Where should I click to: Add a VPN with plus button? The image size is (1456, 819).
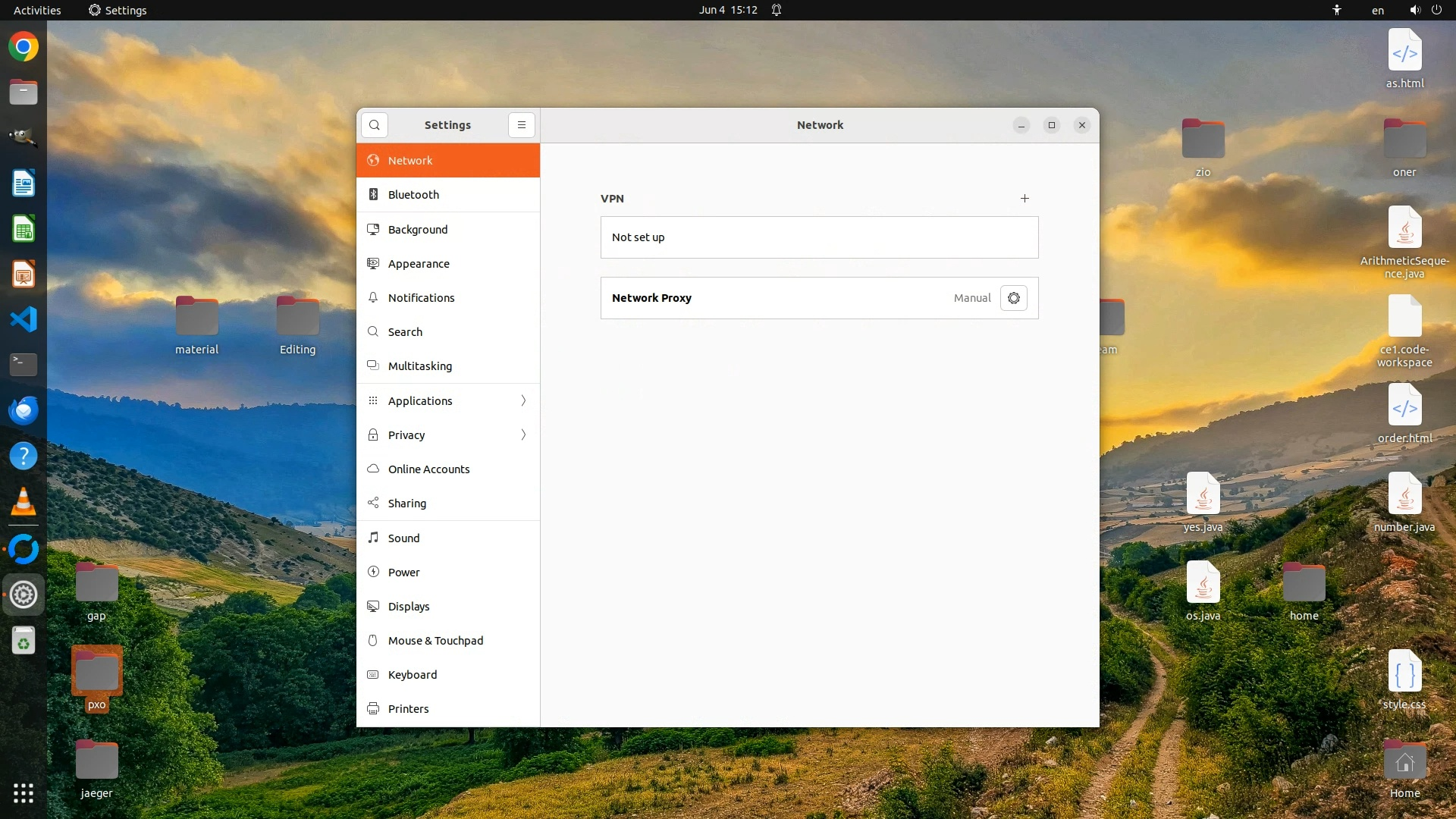(1025, 199)
